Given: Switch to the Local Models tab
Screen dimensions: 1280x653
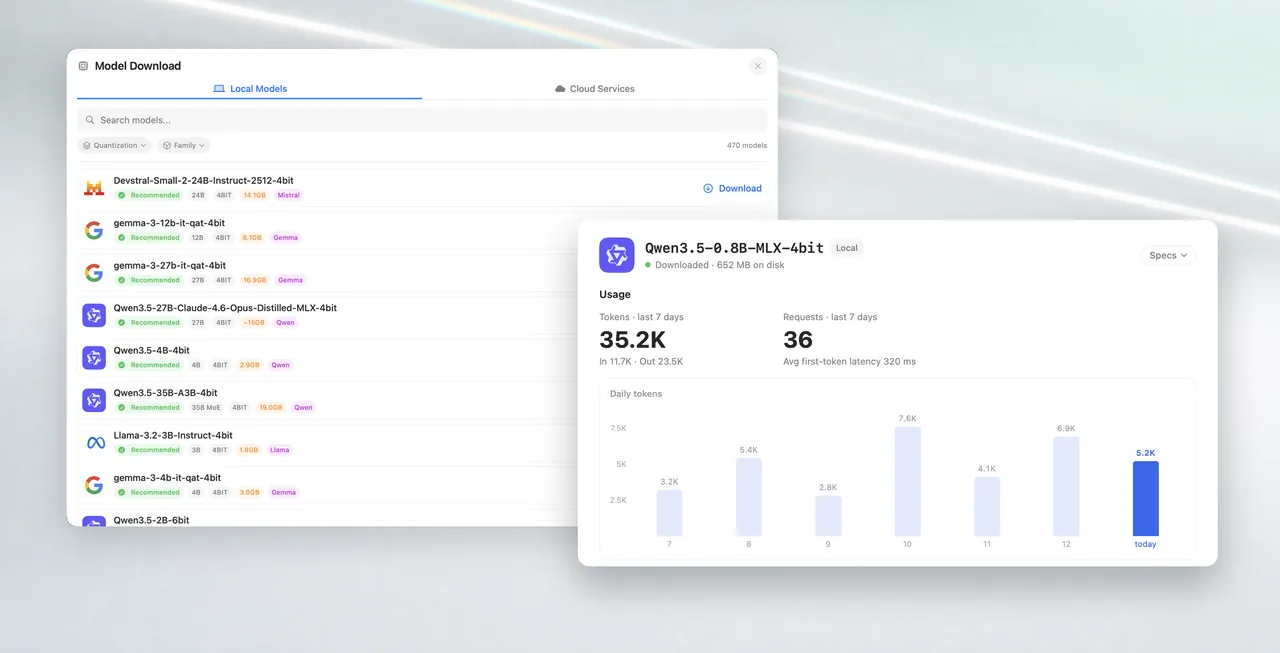Looking at the screenshot, I should 250,89.
